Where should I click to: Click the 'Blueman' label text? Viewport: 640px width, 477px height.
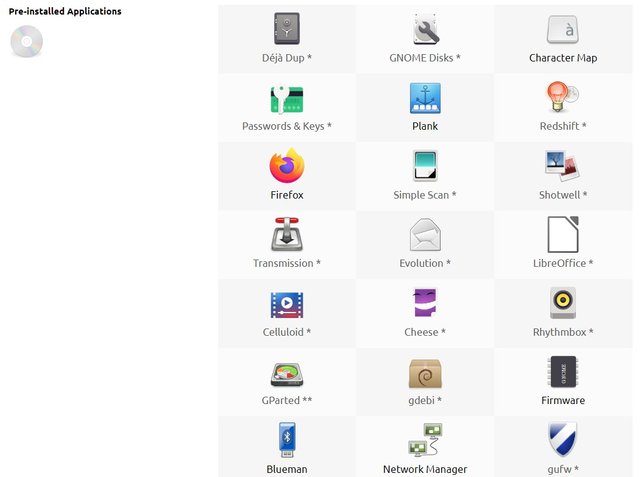[287, 469]
